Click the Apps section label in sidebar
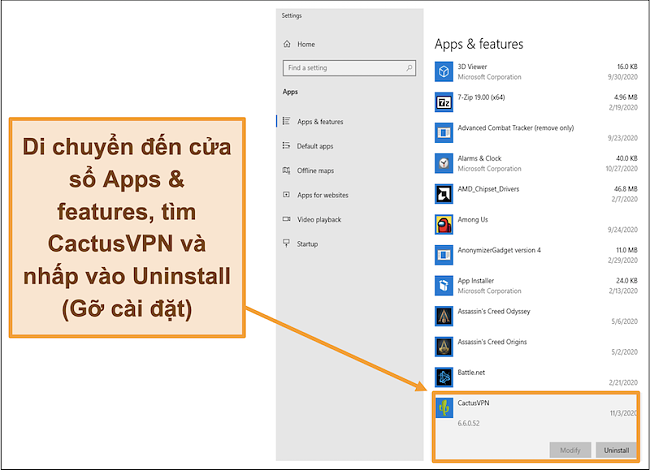Viewport: 650px width, 470px height. 290,92
